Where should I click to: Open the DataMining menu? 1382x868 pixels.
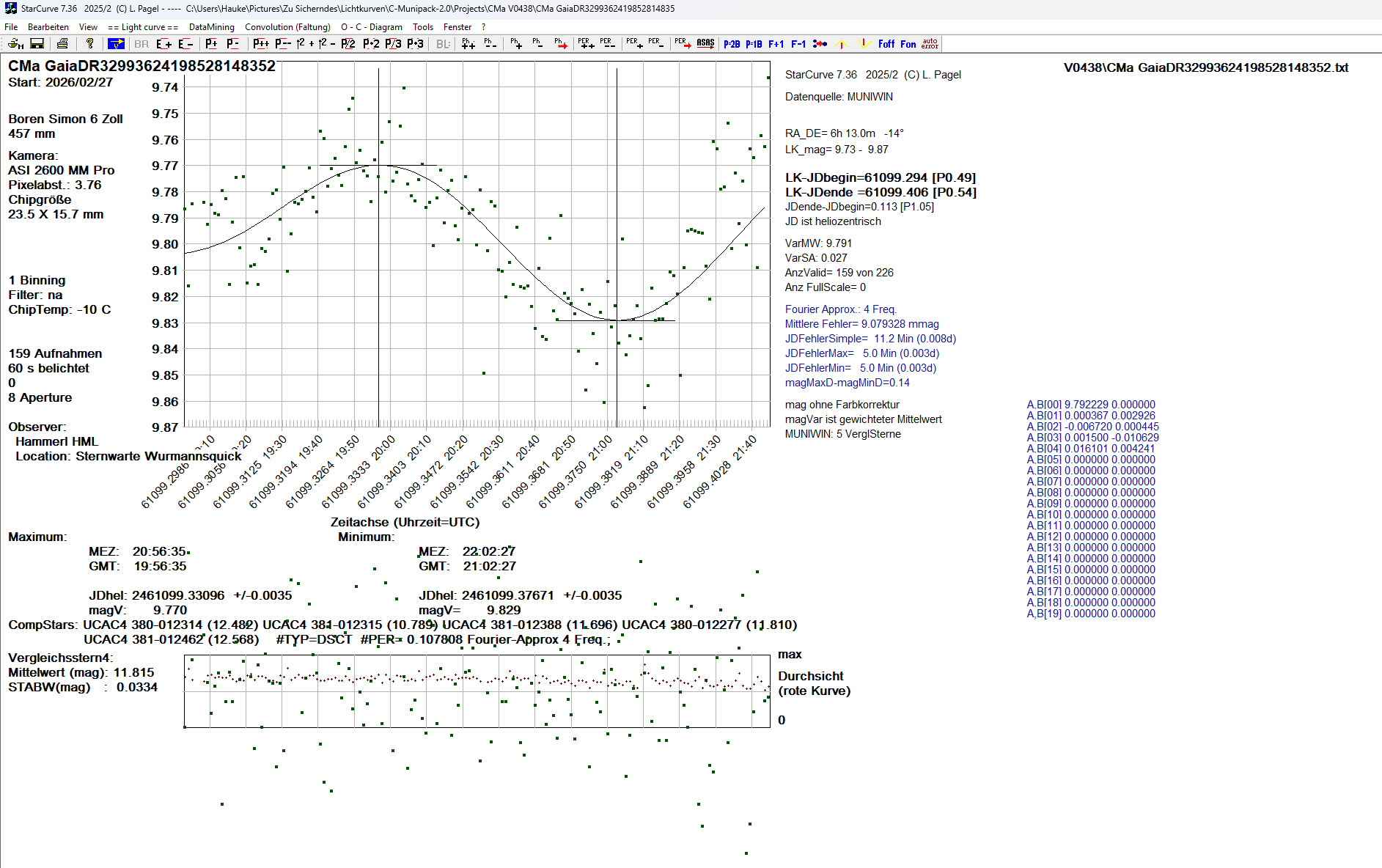point(211,27)
